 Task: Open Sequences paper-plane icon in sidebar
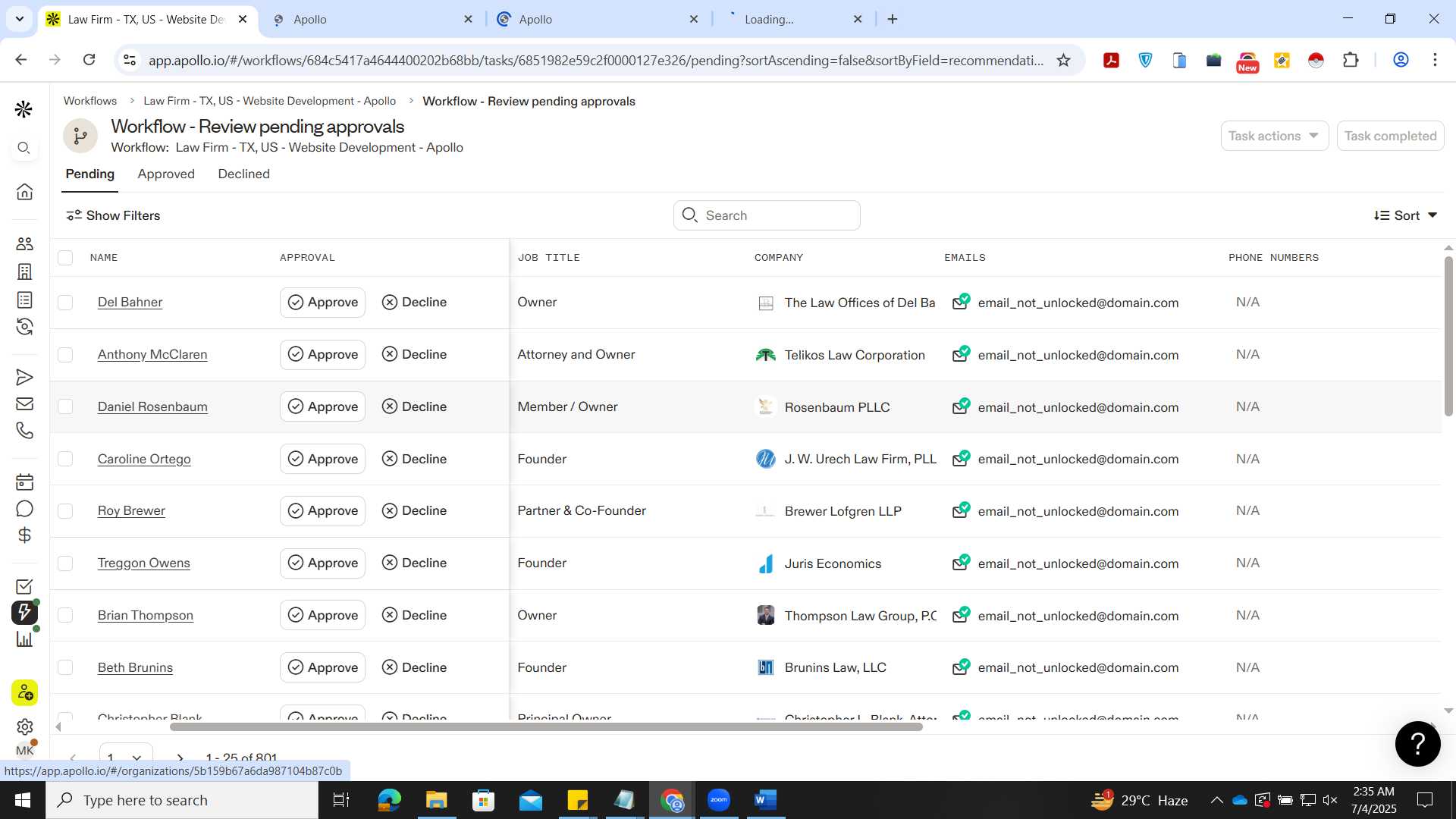pyautogui.click(x=24, y=377)
